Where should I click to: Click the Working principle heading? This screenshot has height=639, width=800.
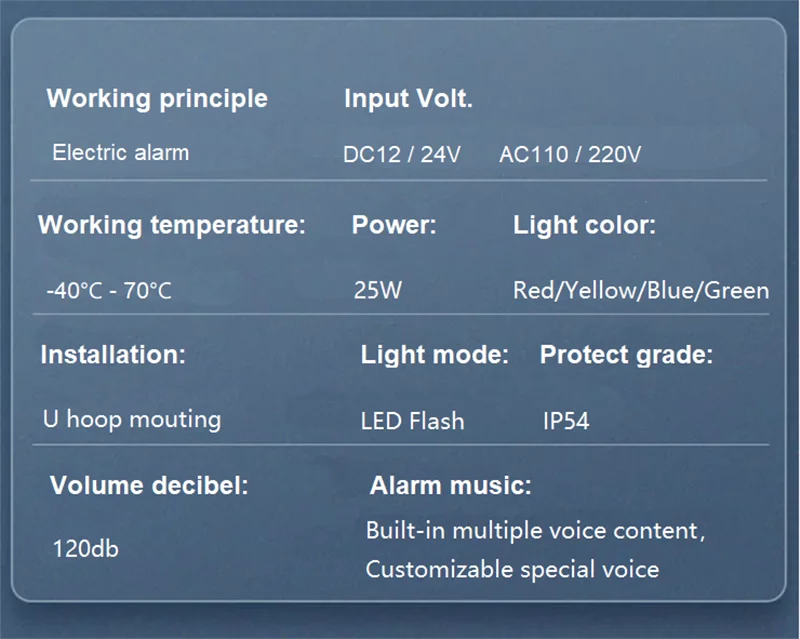[157, 99]
